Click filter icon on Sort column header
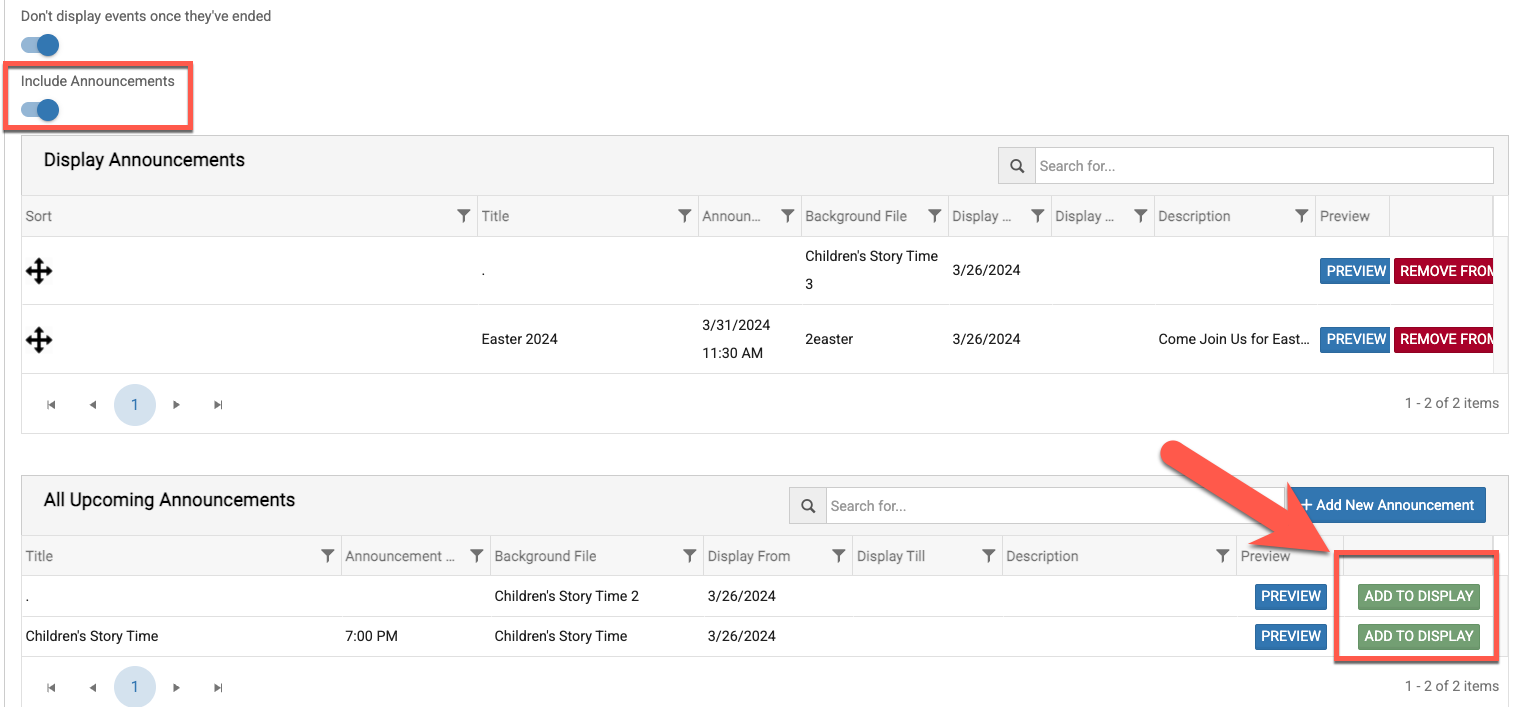 click(463, 216)
